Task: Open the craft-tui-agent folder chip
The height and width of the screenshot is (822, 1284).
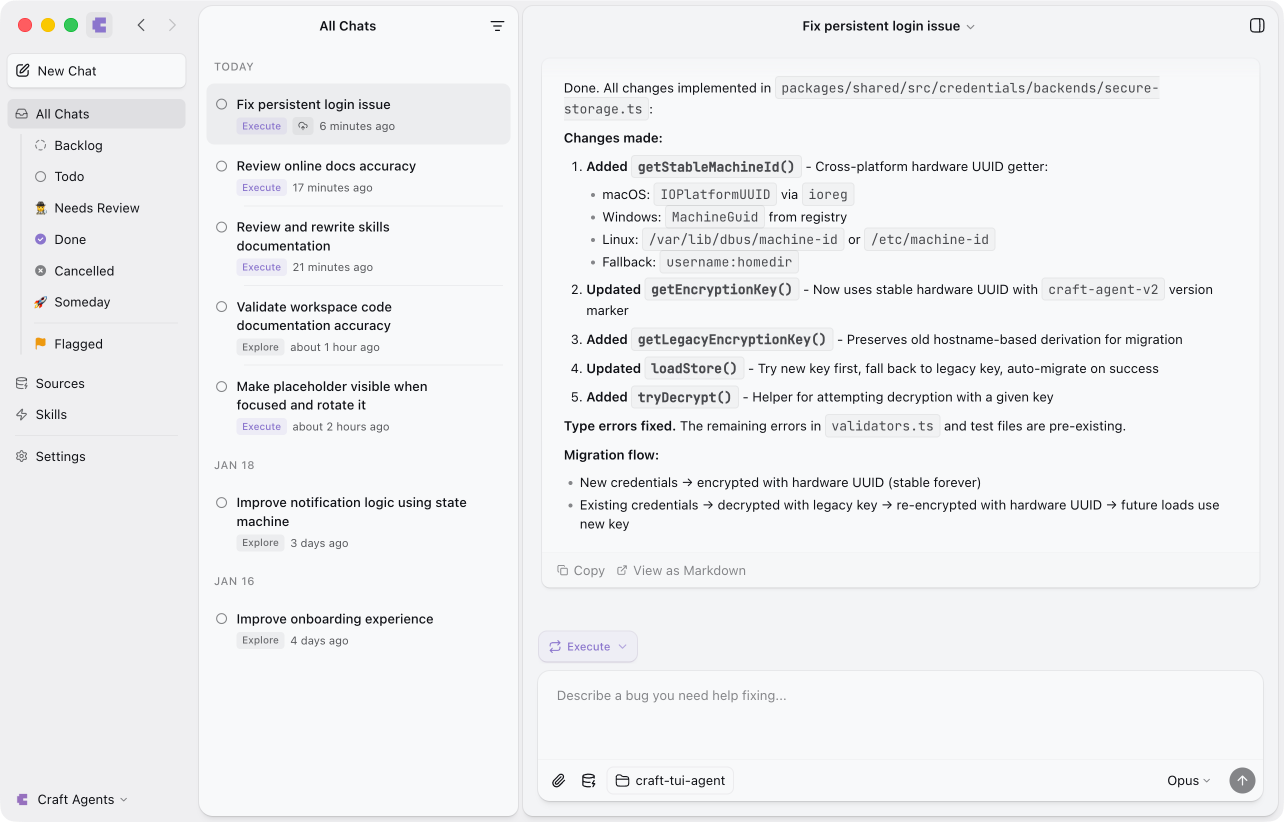Action: click(670, 780)
